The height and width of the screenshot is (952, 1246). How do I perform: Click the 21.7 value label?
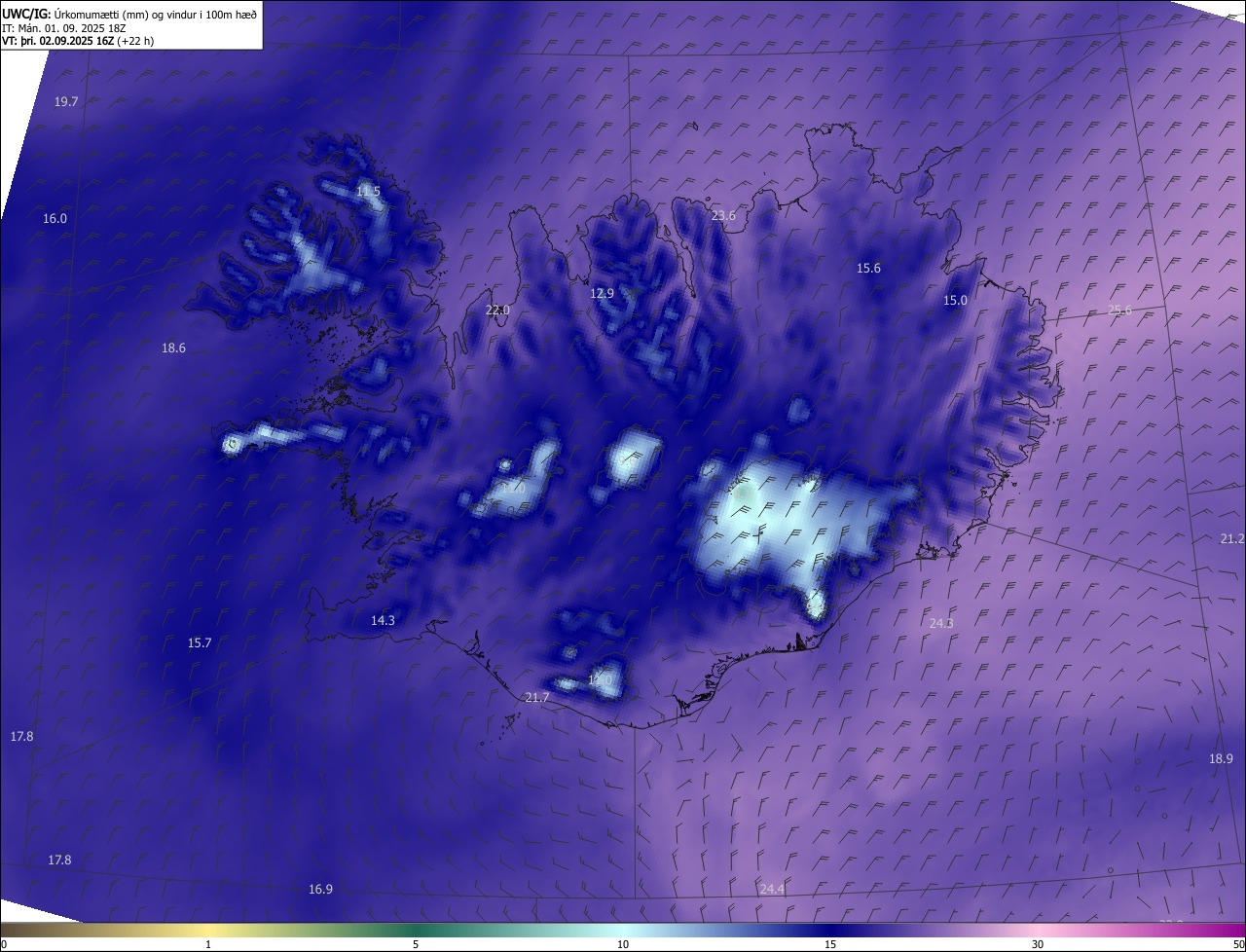coord(537,697)
